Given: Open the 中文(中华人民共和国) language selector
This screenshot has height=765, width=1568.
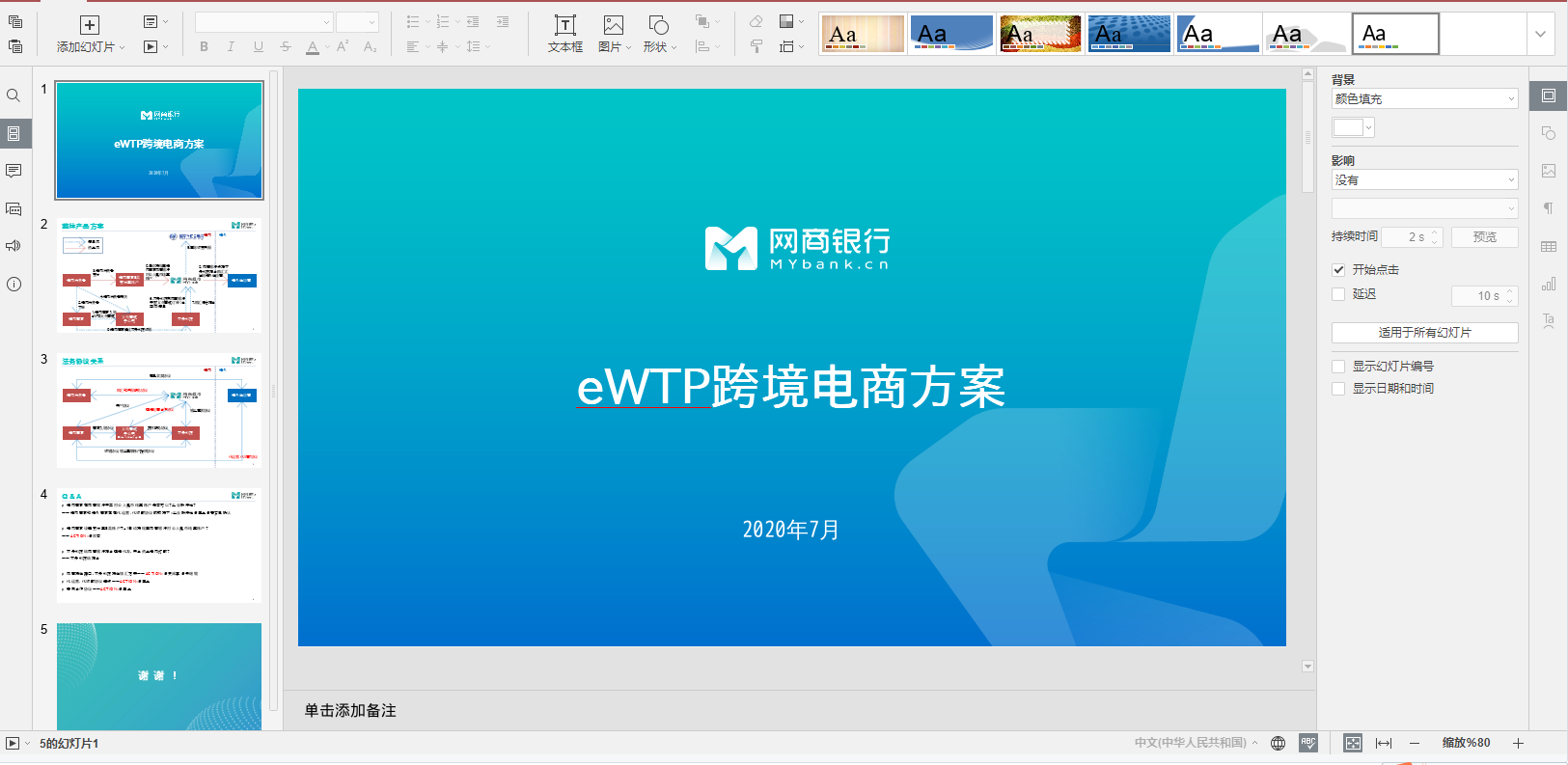Looking at the screenshot, I should click(x=1197, y=743).
